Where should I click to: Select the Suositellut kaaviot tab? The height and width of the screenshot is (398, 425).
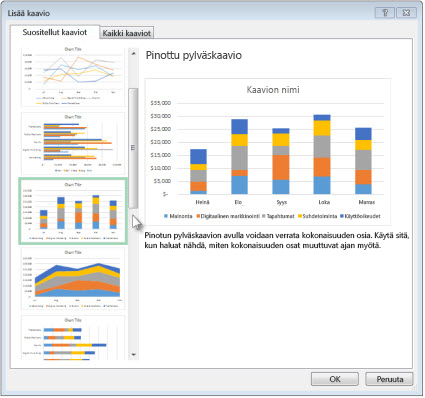click(55, 32)
